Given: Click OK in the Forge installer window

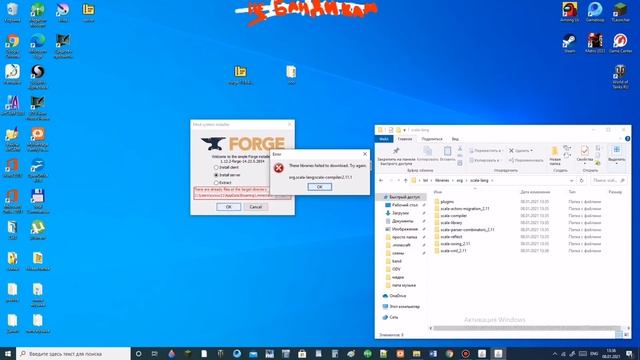Looking at the screenshot, I should pos(229,207).
